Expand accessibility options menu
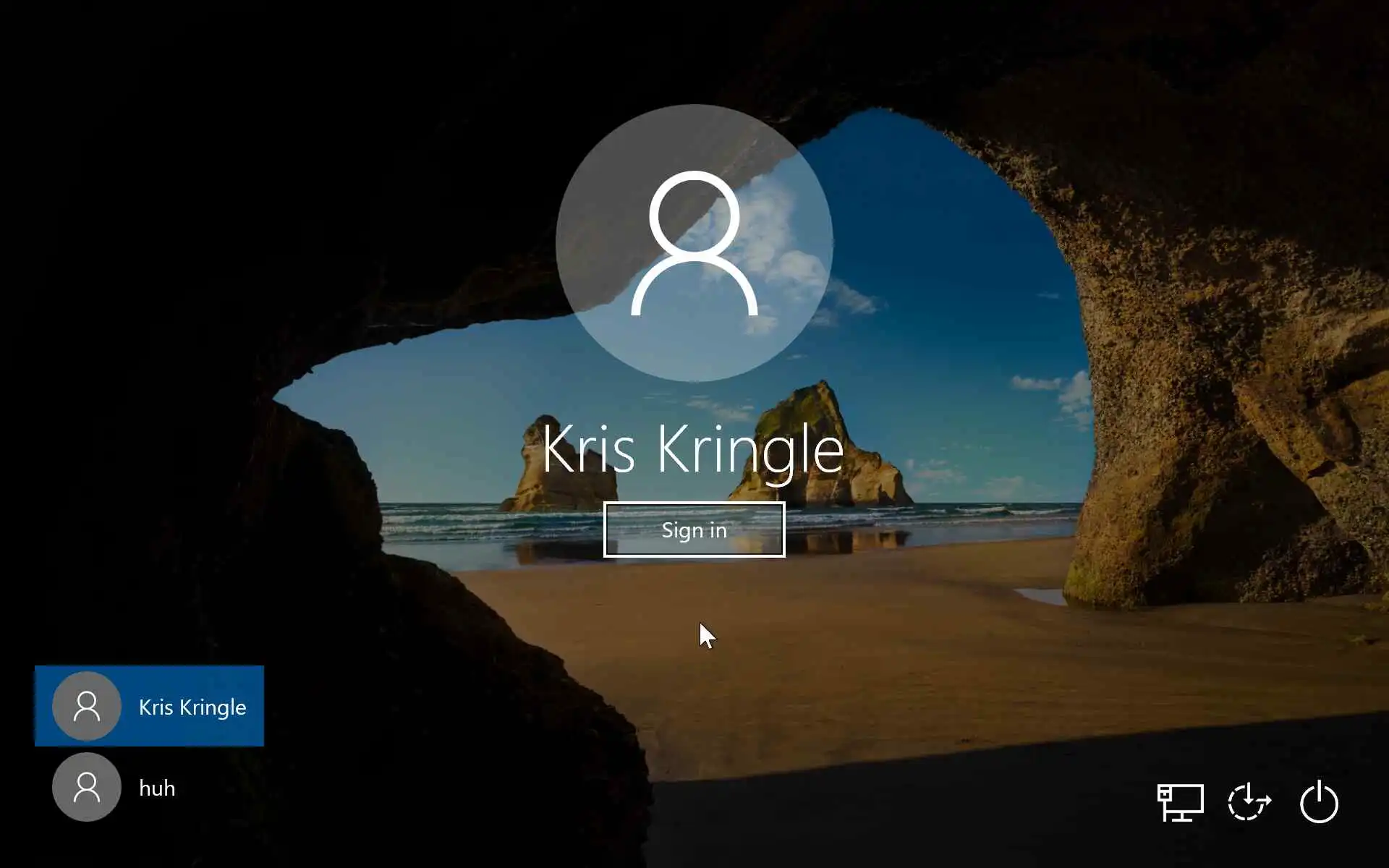The height and width of the screenshot is (868, 1389). point(1249,802)
